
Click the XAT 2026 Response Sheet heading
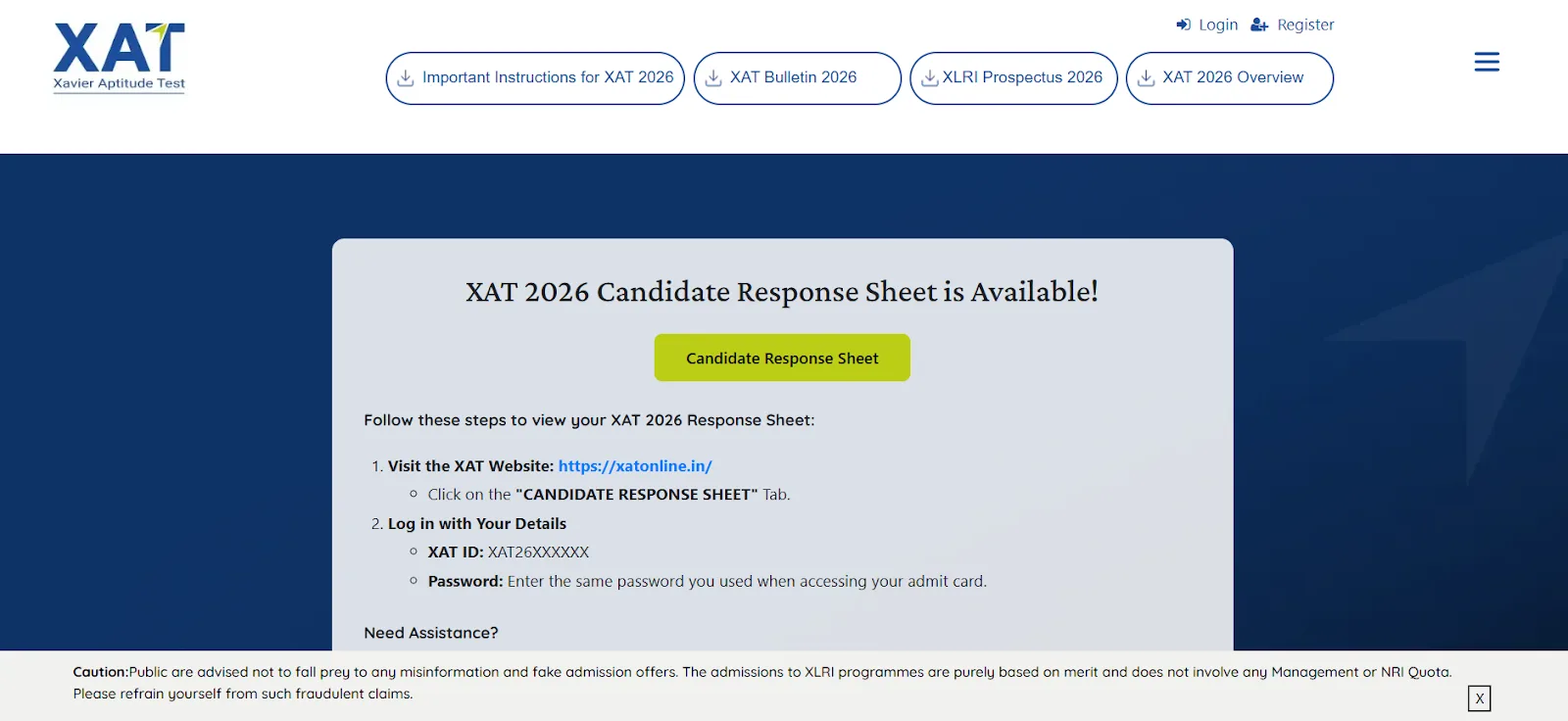pyautogui.click(x=781, y=291)
